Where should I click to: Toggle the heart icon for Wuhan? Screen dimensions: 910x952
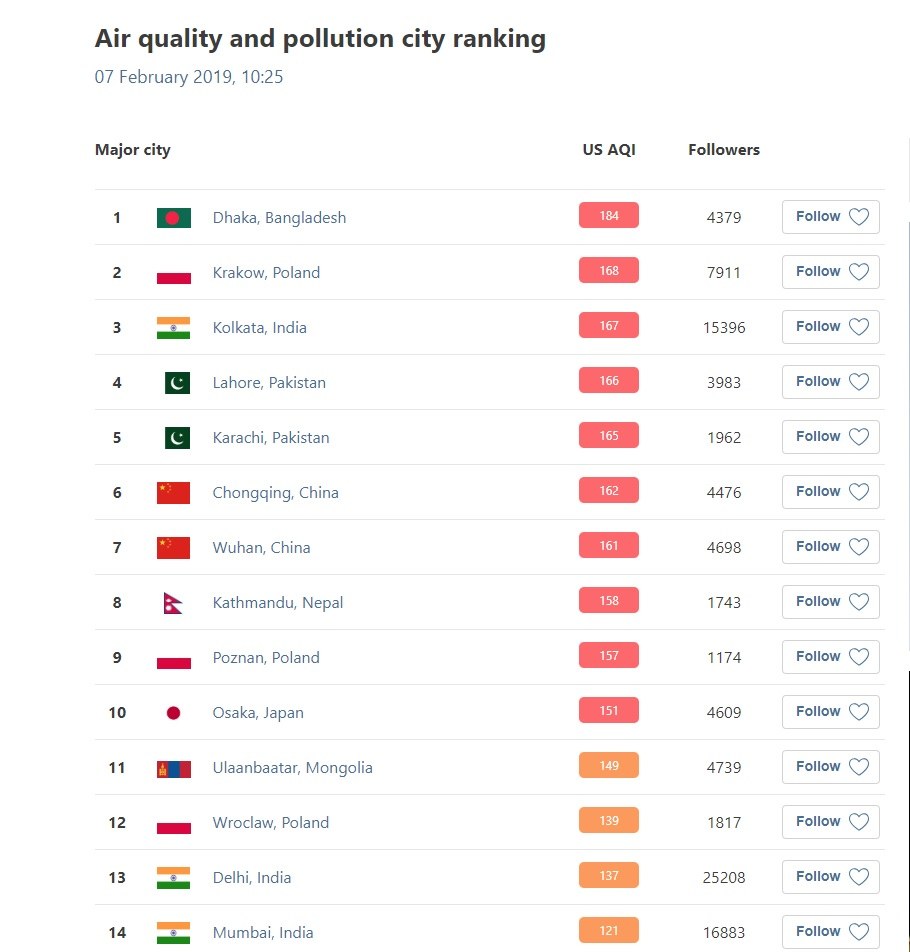tap(859, 547)
